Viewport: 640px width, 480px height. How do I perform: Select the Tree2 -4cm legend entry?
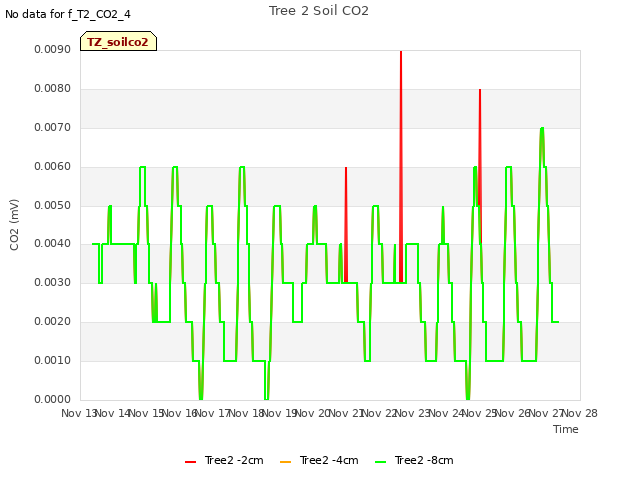click(319, 460)
